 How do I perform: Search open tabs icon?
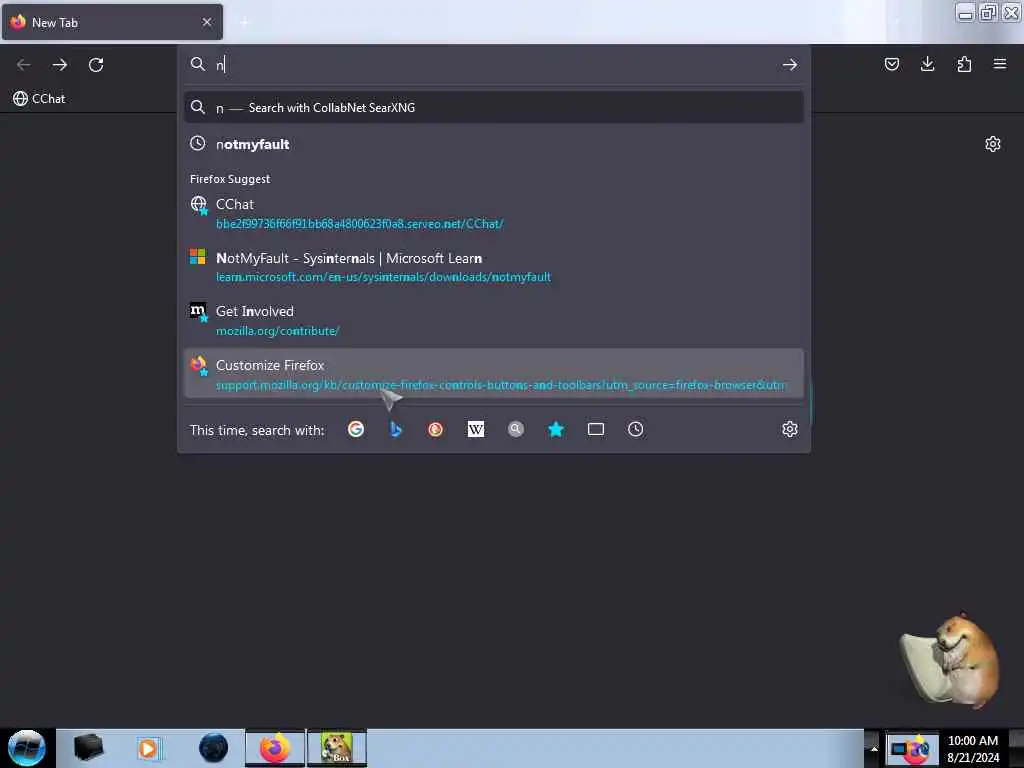596,429
